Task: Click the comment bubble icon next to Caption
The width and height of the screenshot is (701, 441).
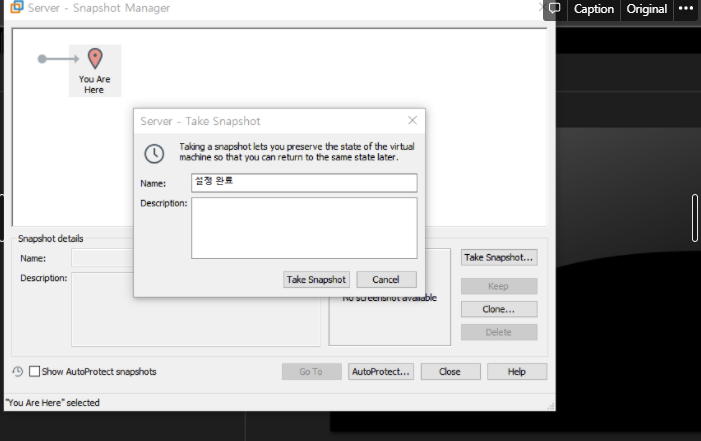Action: pos(554,8)
